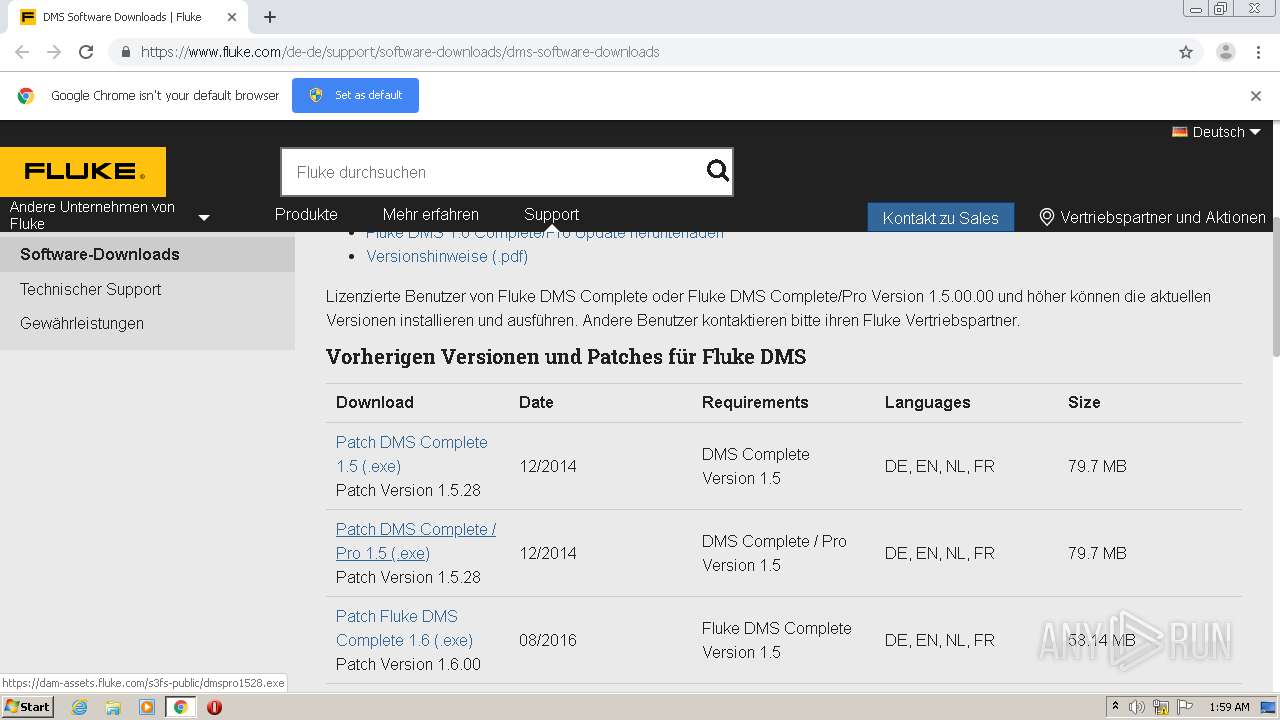Open the Chrome profile avatar
Screen dimensions: 1280x720
click(x=1226, y=52)
